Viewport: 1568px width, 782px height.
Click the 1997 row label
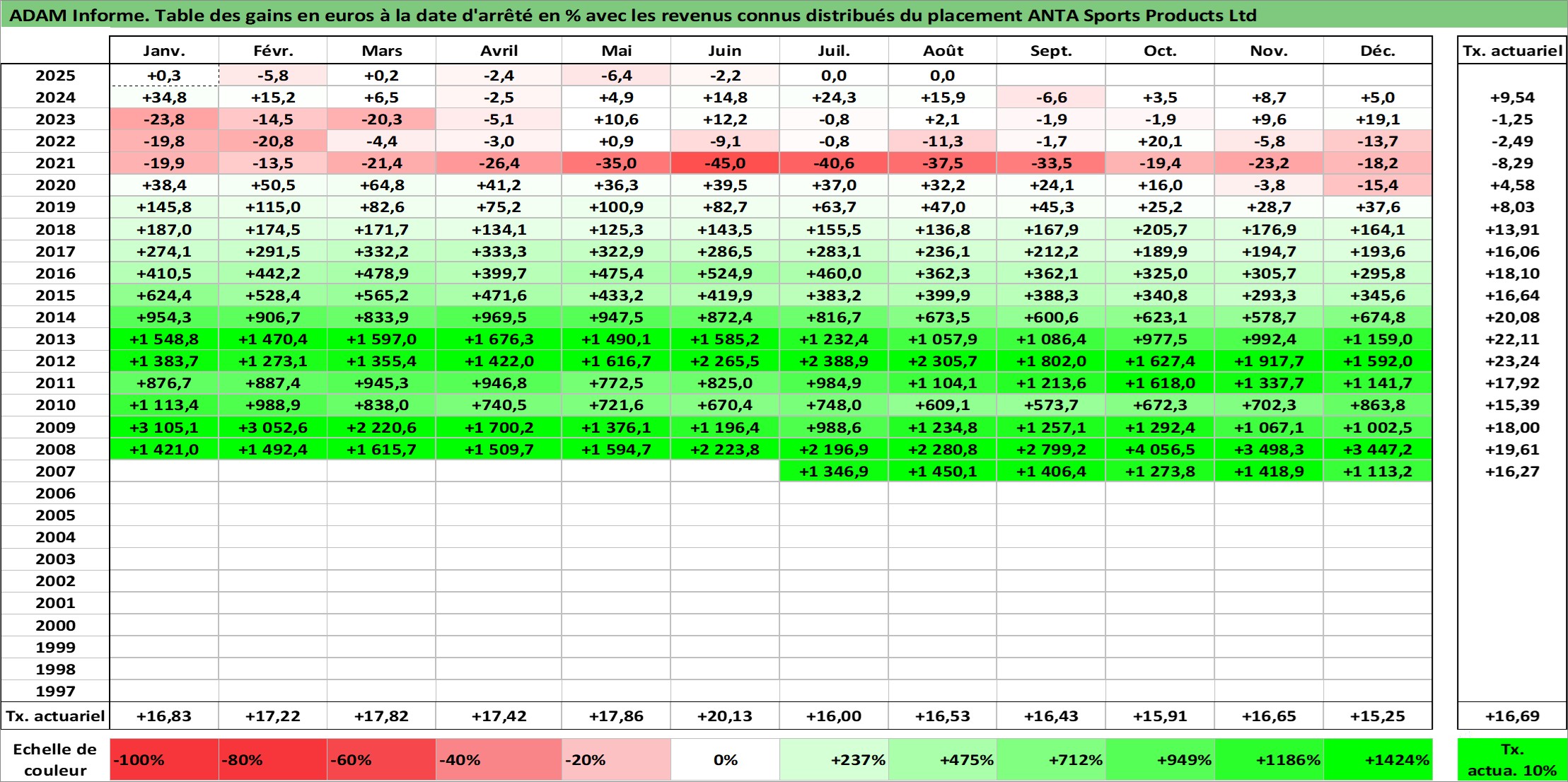tap(55, 691)
